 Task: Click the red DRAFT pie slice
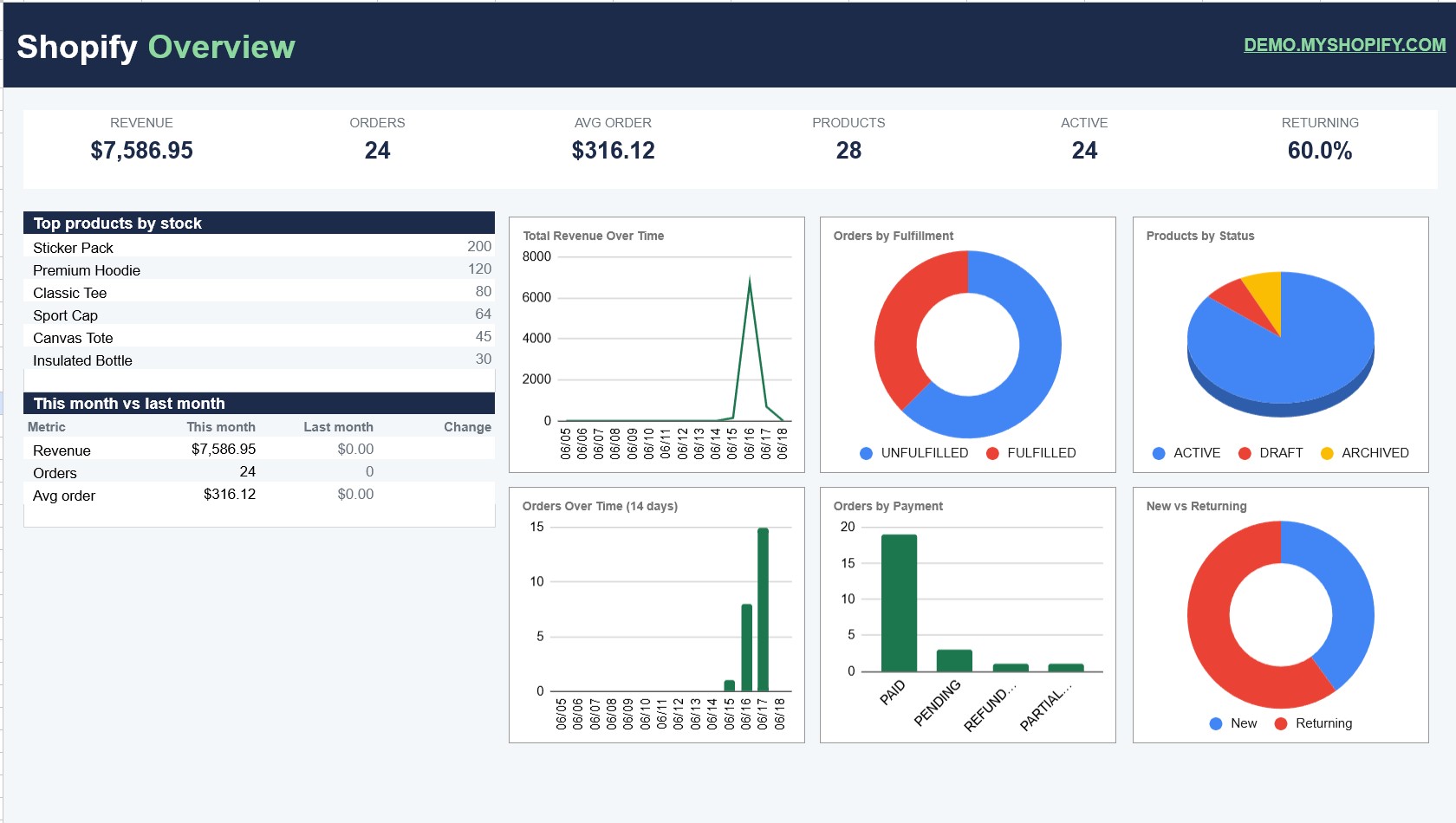pos(1238,301)
